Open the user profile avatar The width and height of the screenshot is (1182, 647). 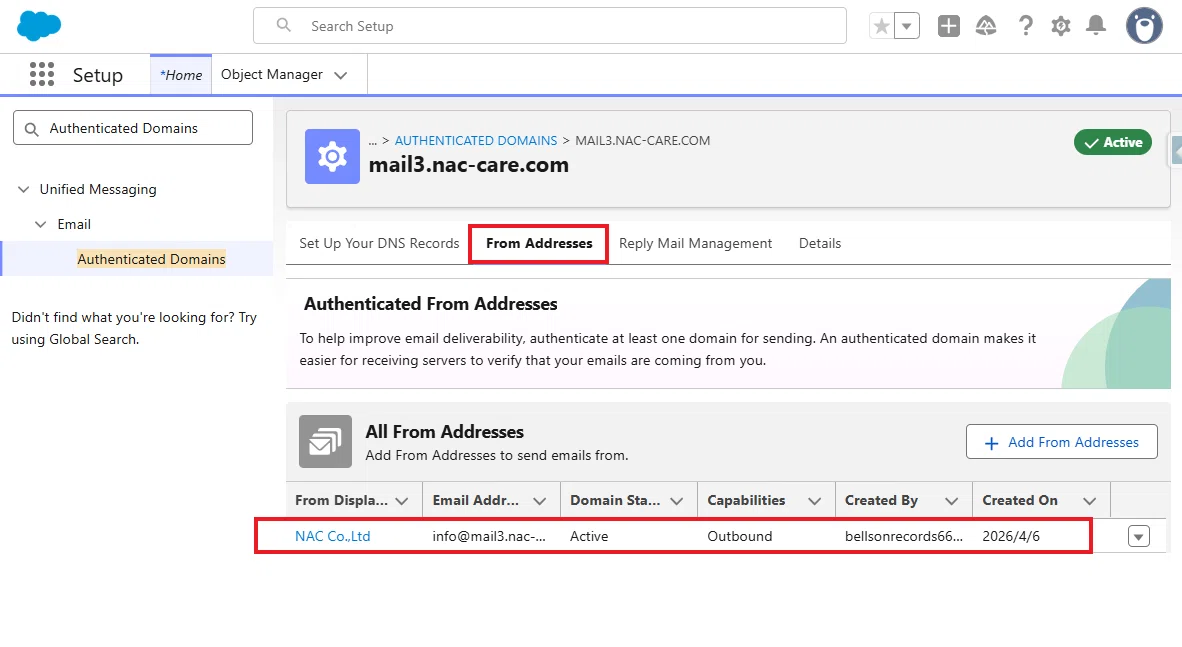[1144, 26]
